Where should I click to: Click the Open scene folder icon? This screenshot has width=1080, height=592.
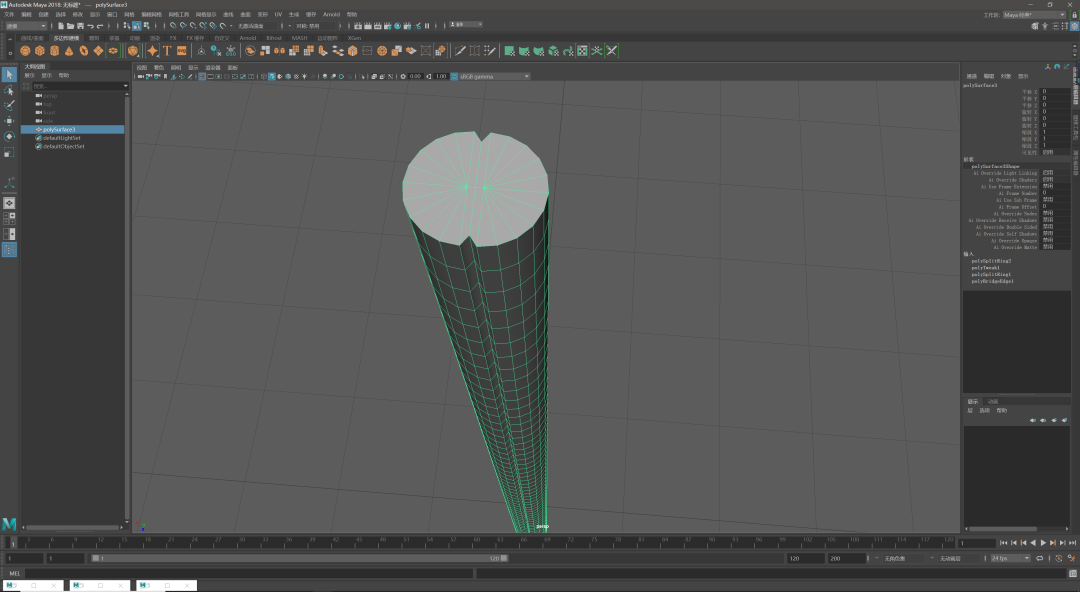click(70, 25)
